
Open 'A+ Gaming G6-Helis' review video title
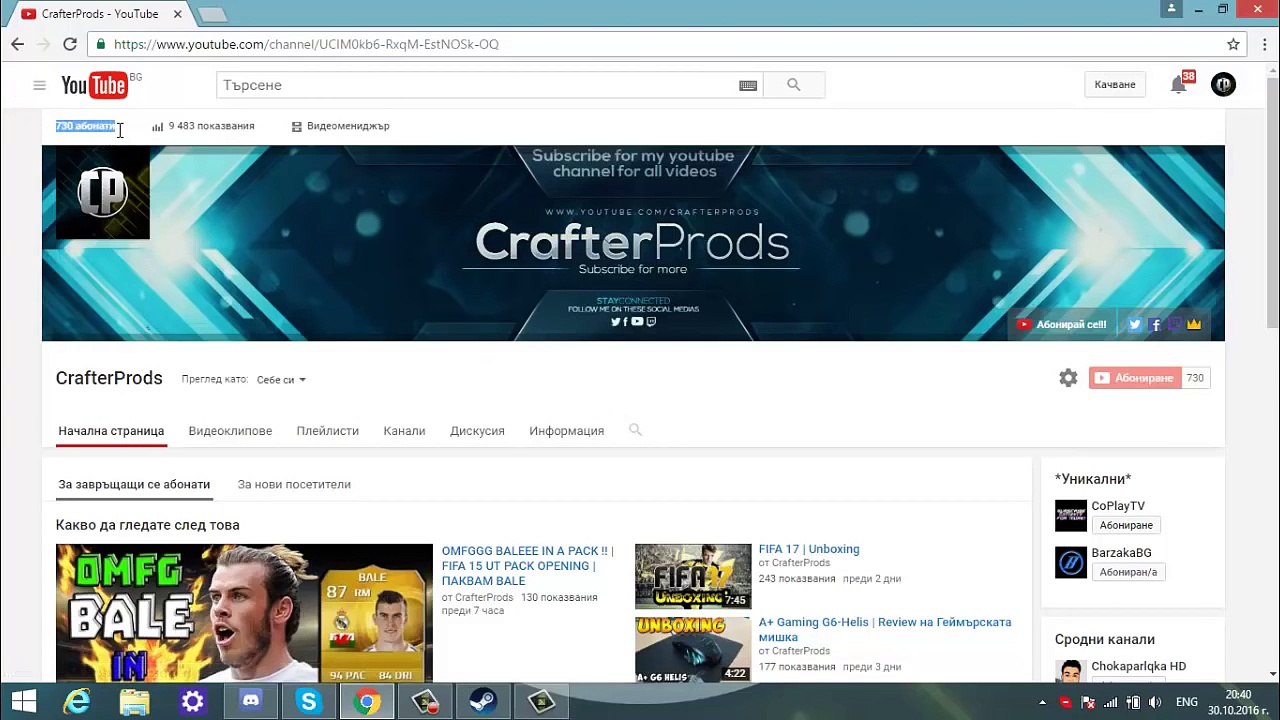[885, 629]
